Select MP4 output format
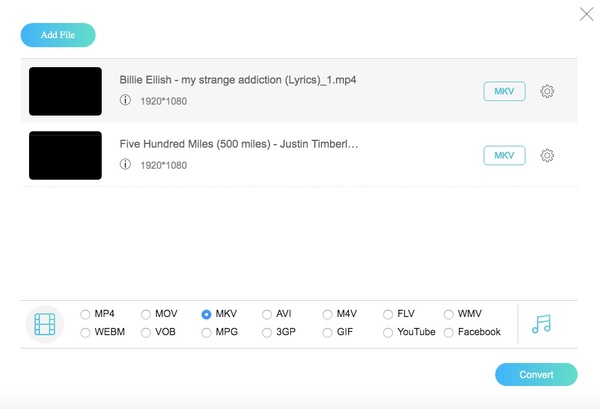Screen dimensions: 600x409 (x=86, y=314)
